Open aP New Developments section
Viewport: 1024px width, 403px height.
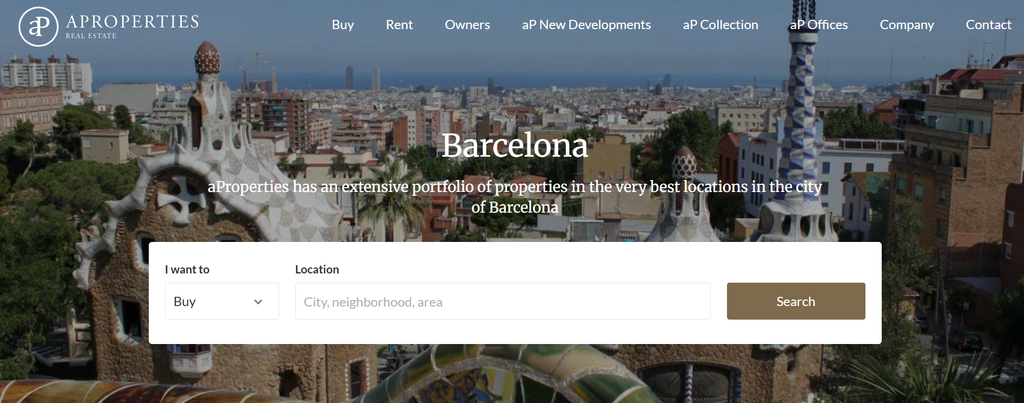point(586,25)
